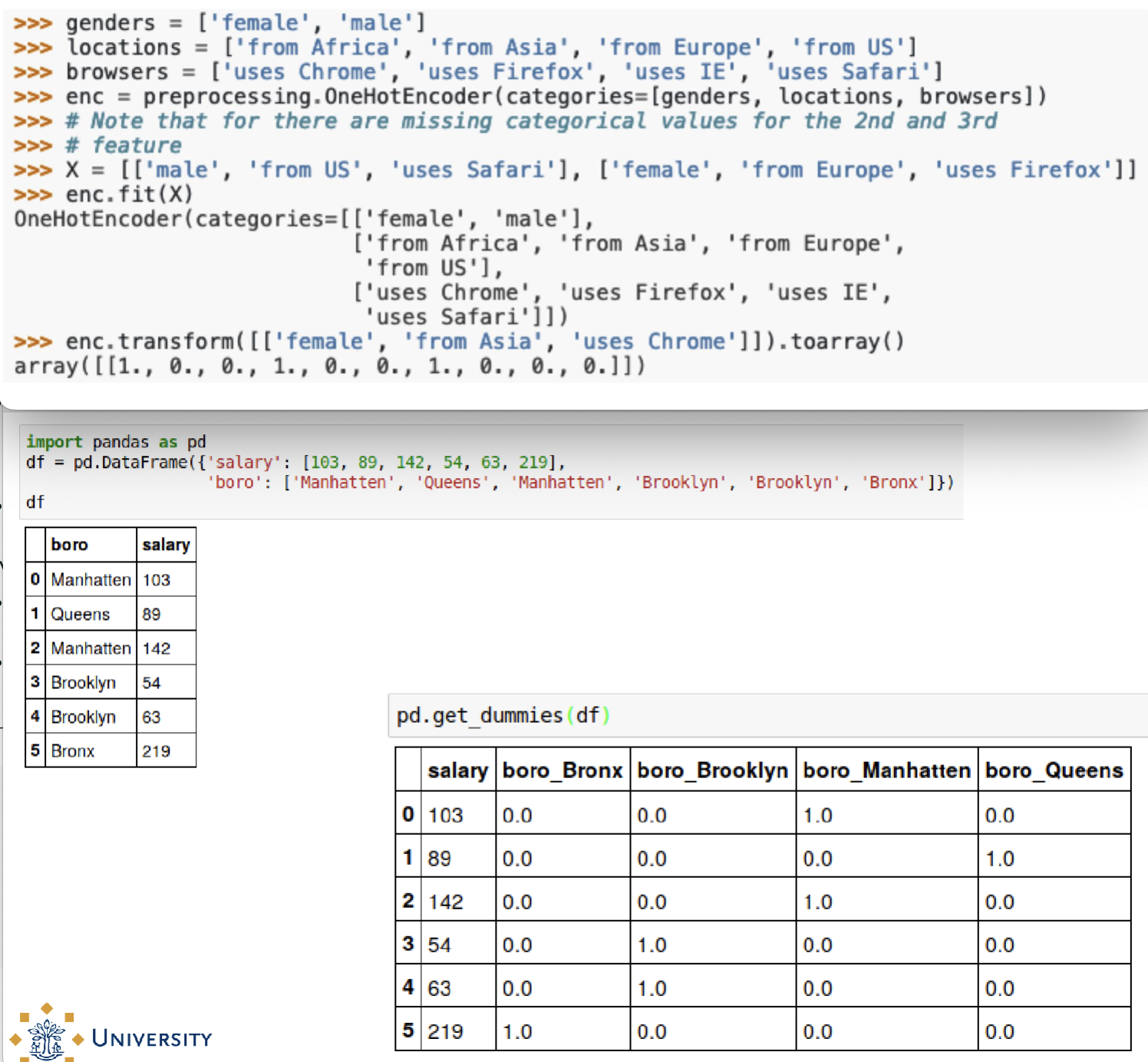The height and width of the screenshot is (1062, 1148).
Task: Click the 'import pandas as pd' line
Action: 116,442
